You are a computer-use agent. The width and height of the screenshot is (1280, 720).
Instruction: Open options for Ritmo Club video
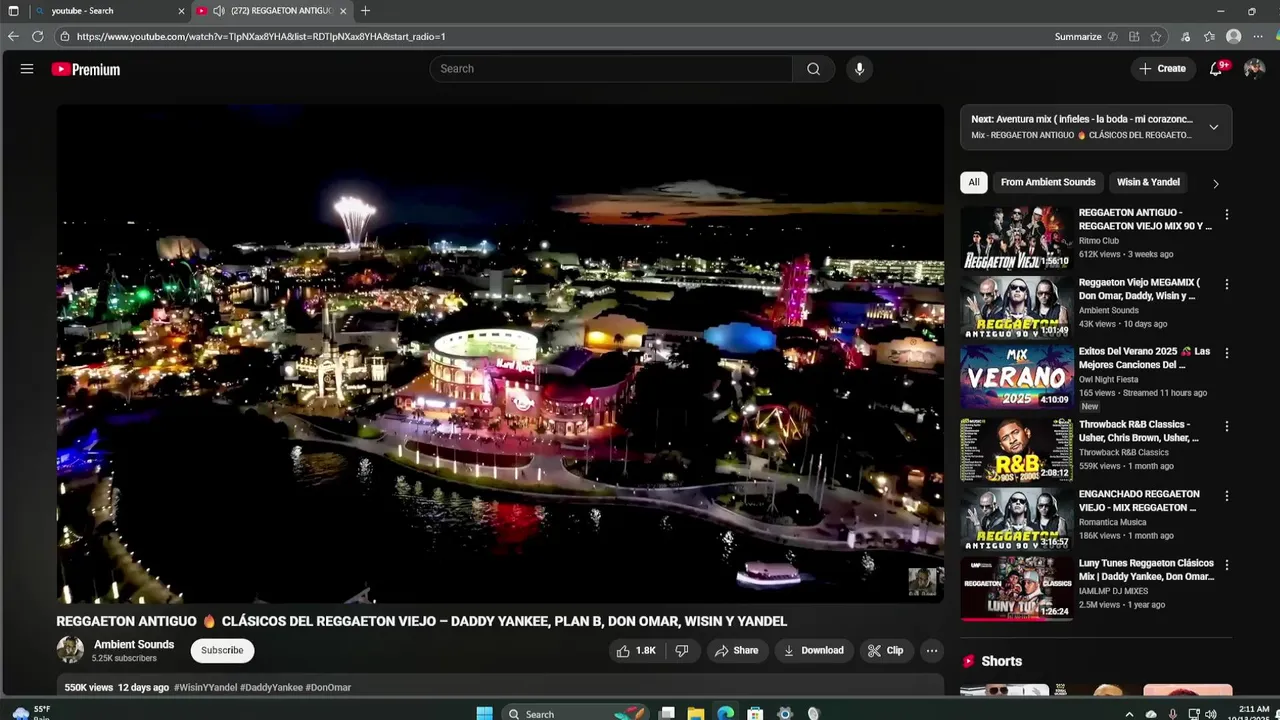point(1226,214)
